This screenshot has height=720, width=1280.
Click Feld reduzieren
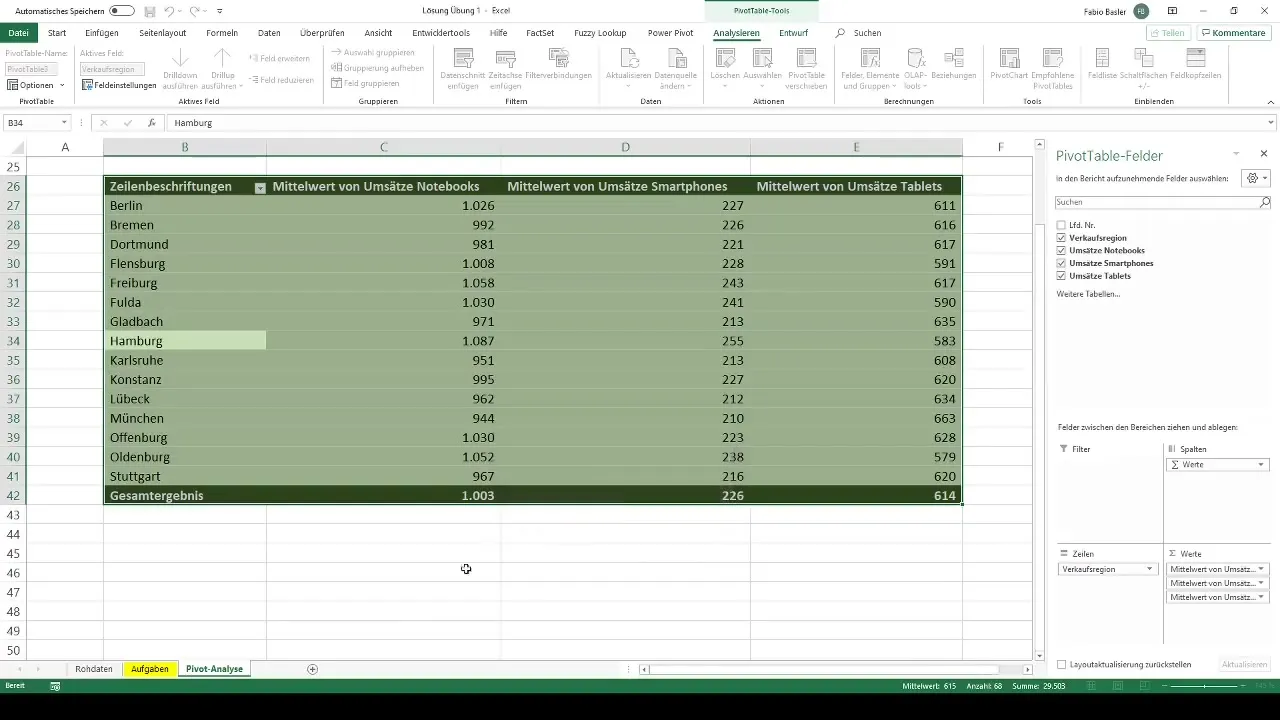click(x=280, y=79)
